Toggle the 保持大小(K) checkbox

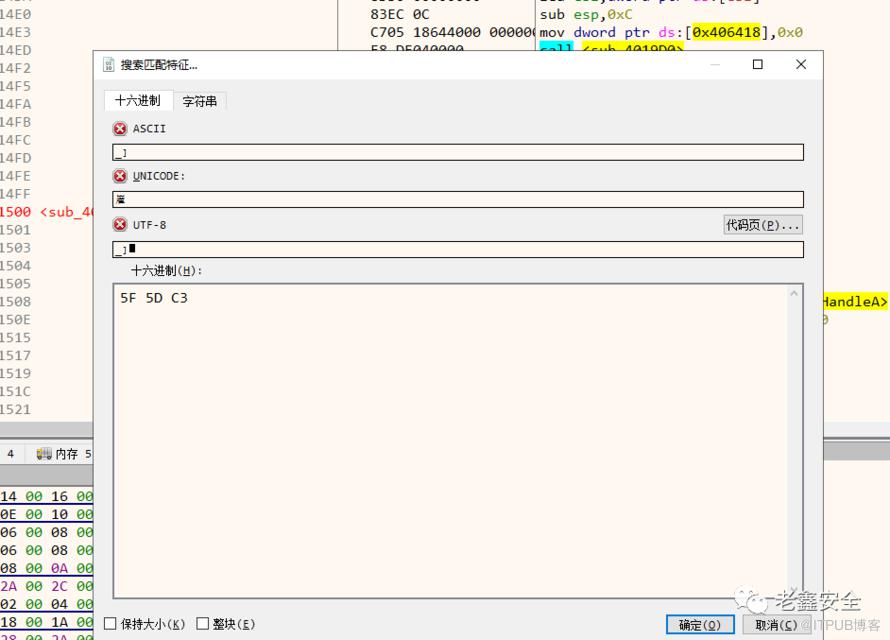coord(111,624)
